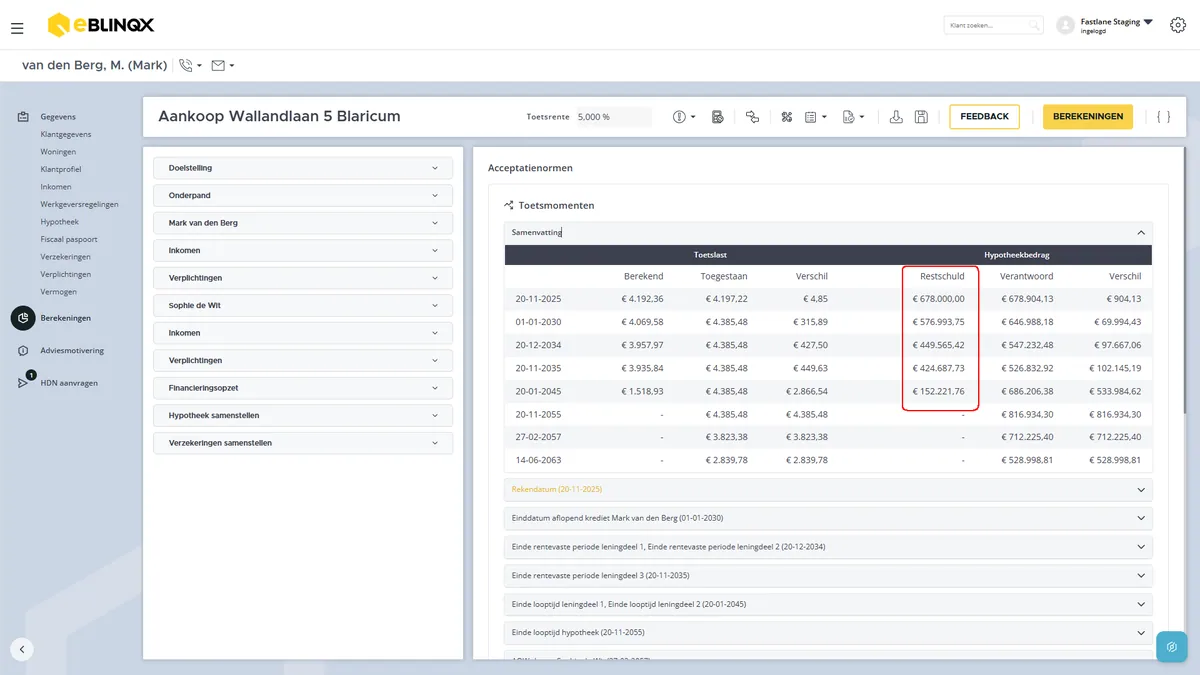
Task: Open the Fastlane Staging account dropdown
Action: pos(1147,21)
